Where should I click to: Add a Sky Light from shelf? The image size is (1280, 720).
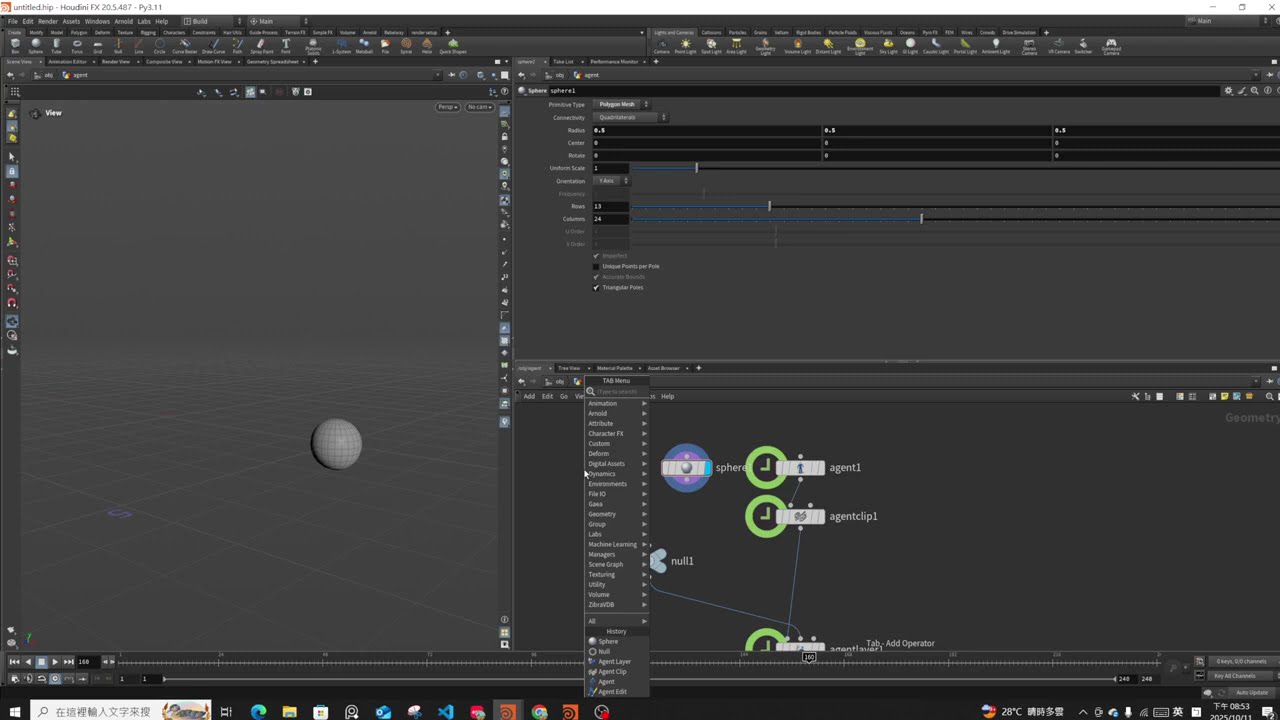tap(888, 46)
